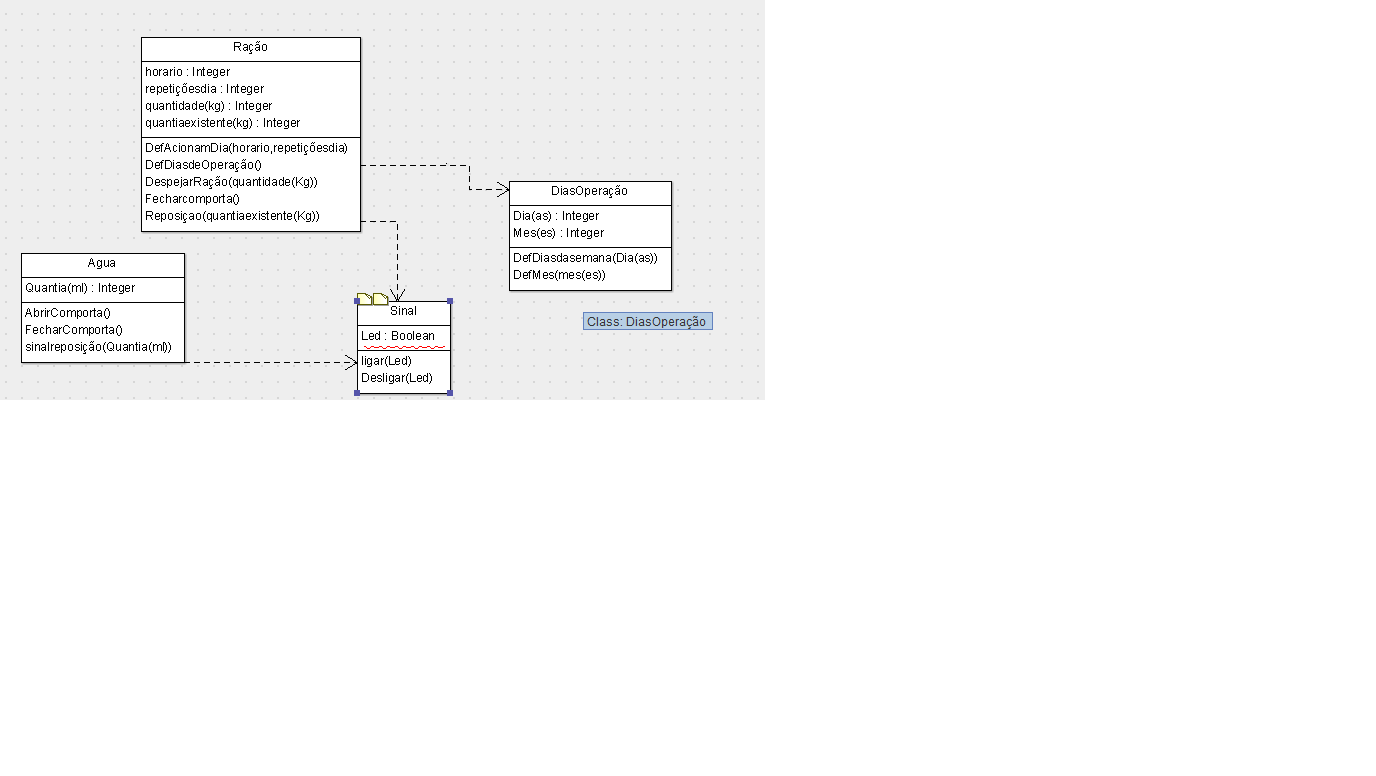Viewport: 1376px width, 776px height.
Task: Click the arrowhead pointing into DiasOperação
Action: coord(503,190)
